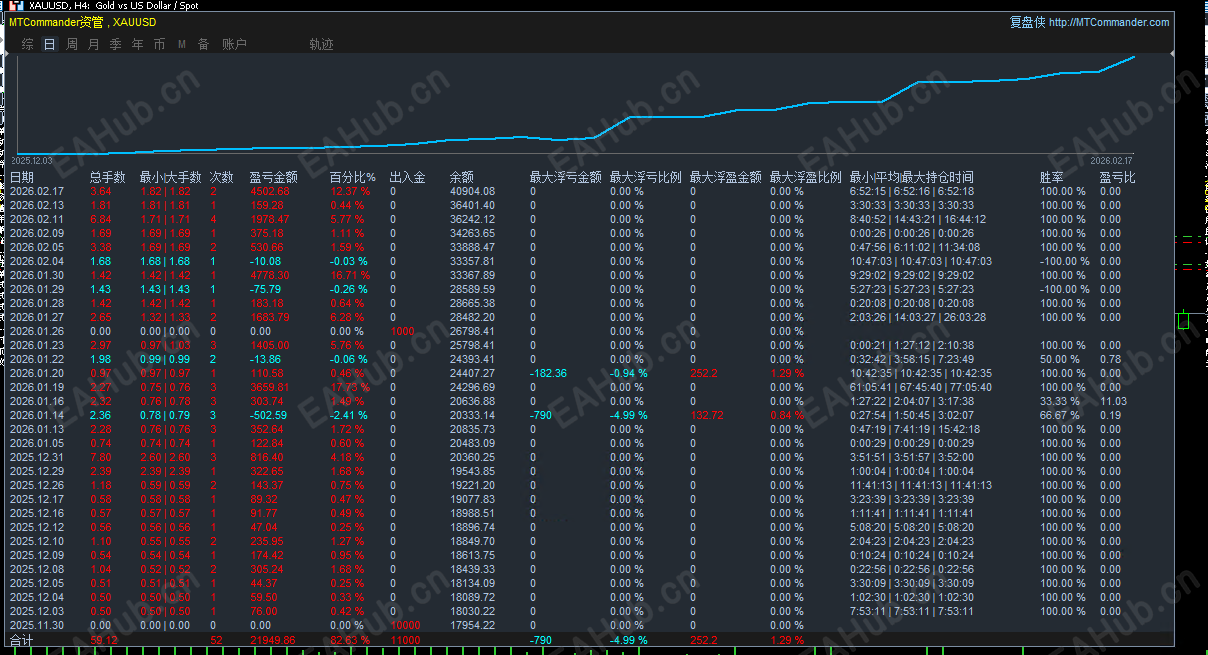
Task: Select the 年 yearly tab
Action: click(138, 44)
